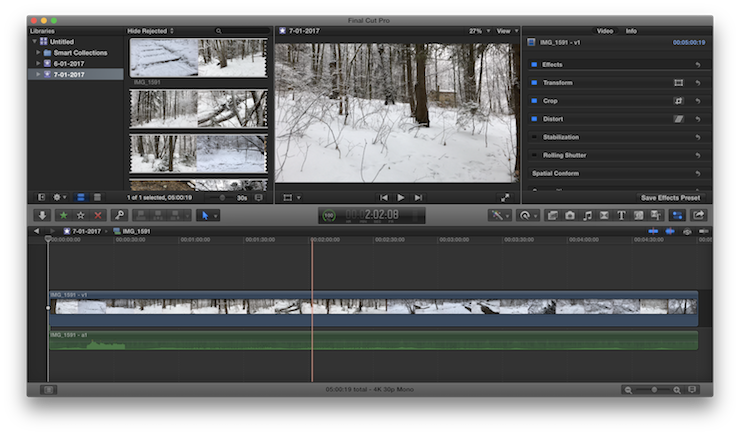740x435 pixels.
Task: Click the import media arrow icon
Action: click(x=42, y=215)
